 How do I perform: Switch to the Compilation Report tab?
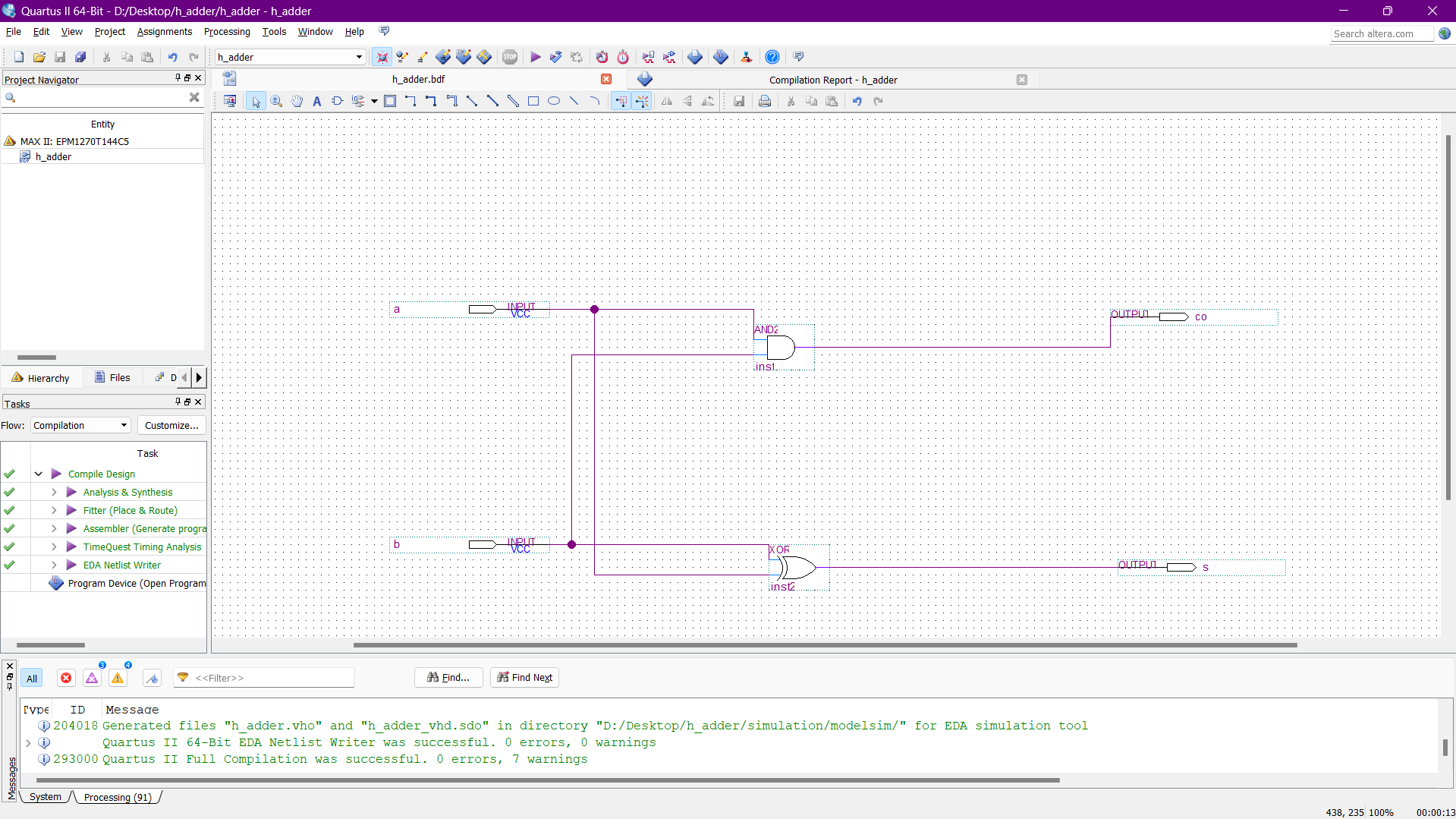[832, 80]
